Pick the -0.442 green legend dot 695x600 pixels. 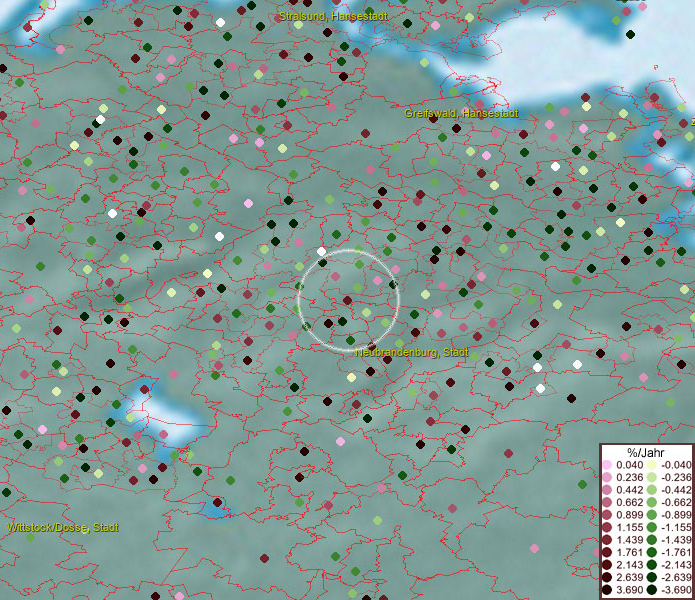(x=652, y=490)
